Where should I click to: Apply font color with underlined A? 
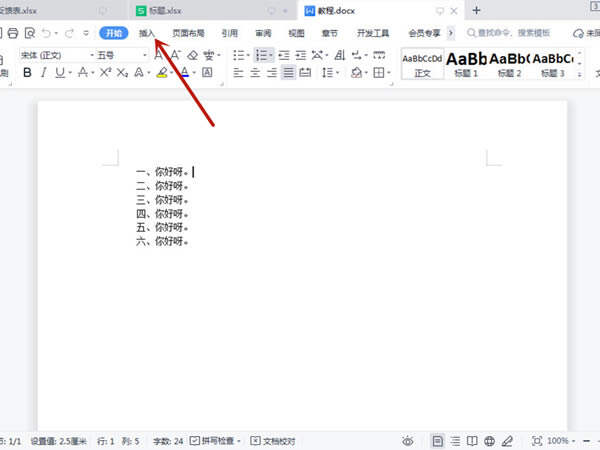point(185,72)
